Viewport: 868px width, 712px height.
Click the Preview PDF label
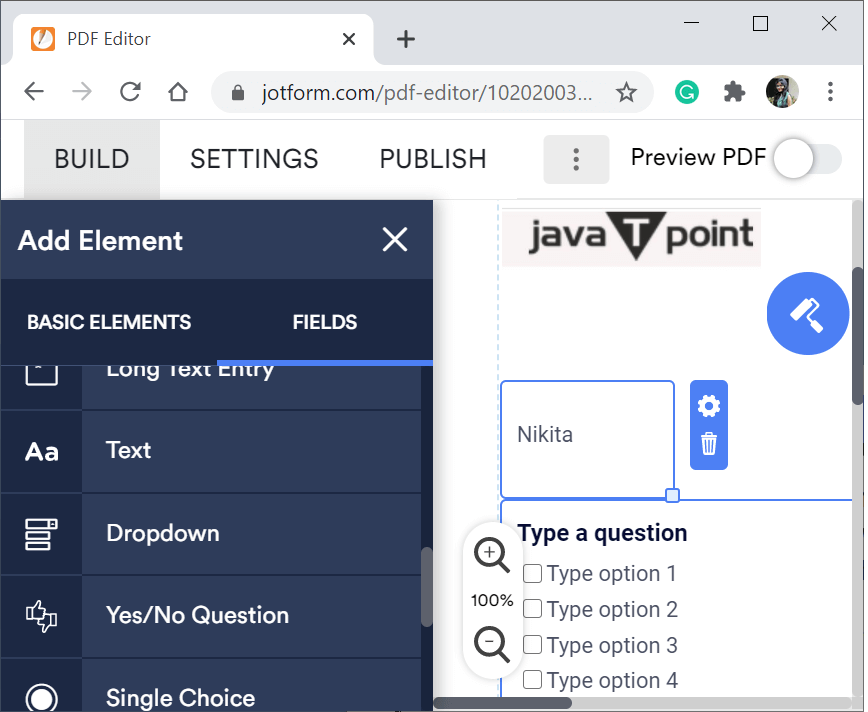click(x=698, y=158)
